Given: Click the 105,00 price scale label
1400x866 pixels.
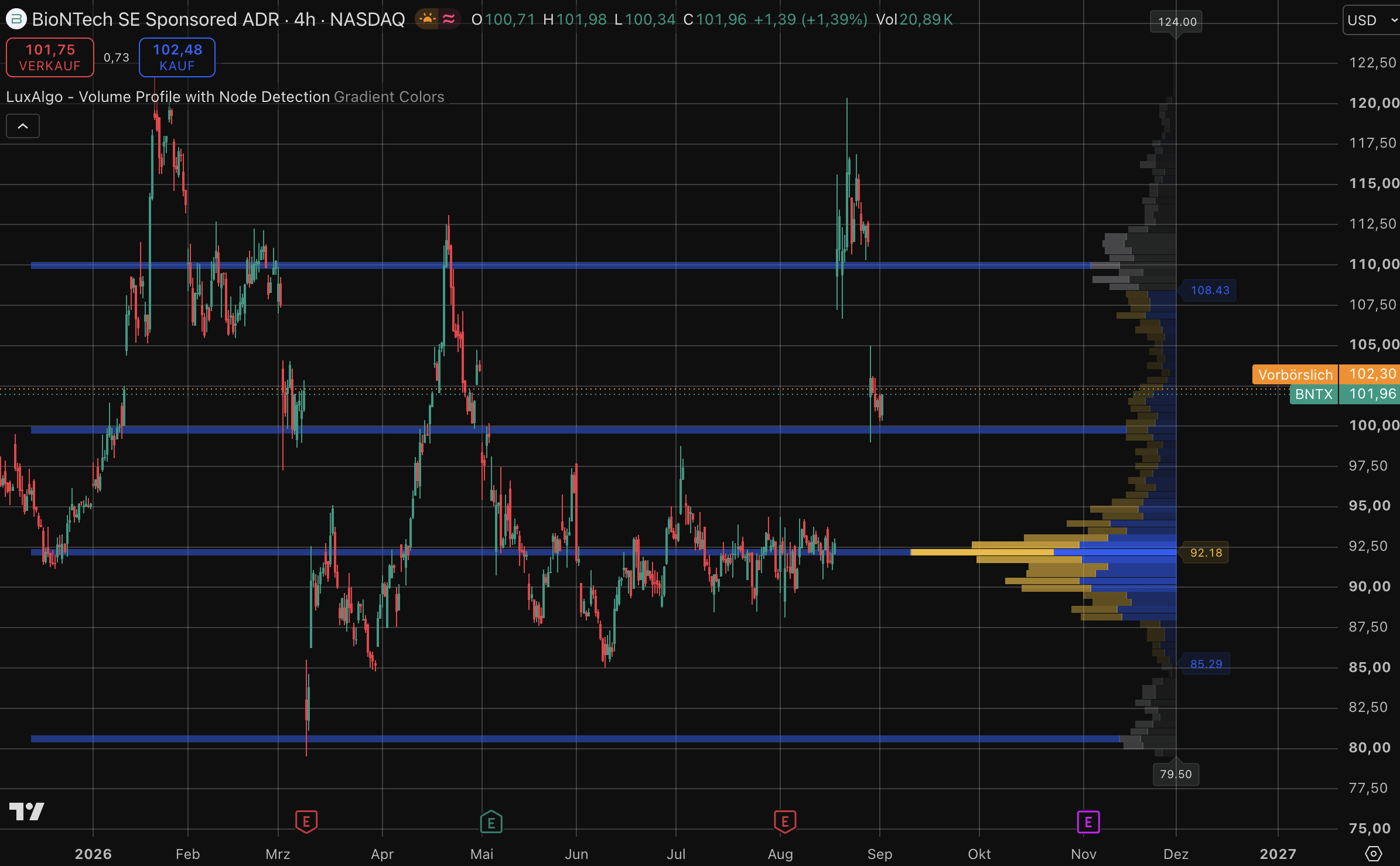Looking at the screenshot, I should tap(1373, 345).
